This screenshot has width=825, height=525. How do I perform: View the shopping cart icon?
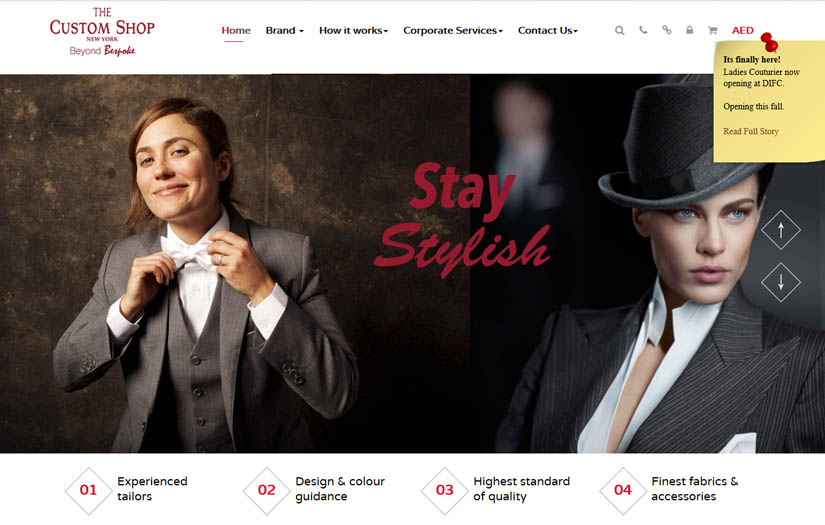(712, 31)
